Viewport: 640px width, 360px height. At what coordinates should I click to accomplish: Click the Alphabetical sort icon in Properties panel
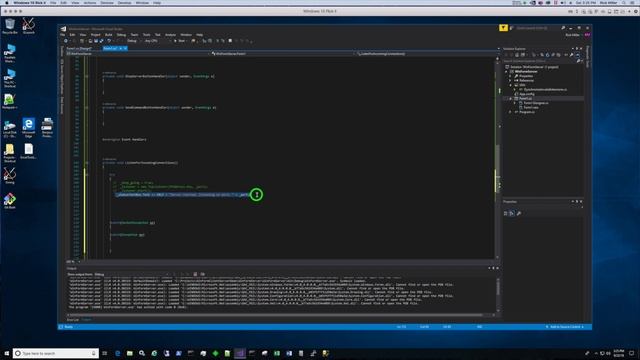pos(512,213)
